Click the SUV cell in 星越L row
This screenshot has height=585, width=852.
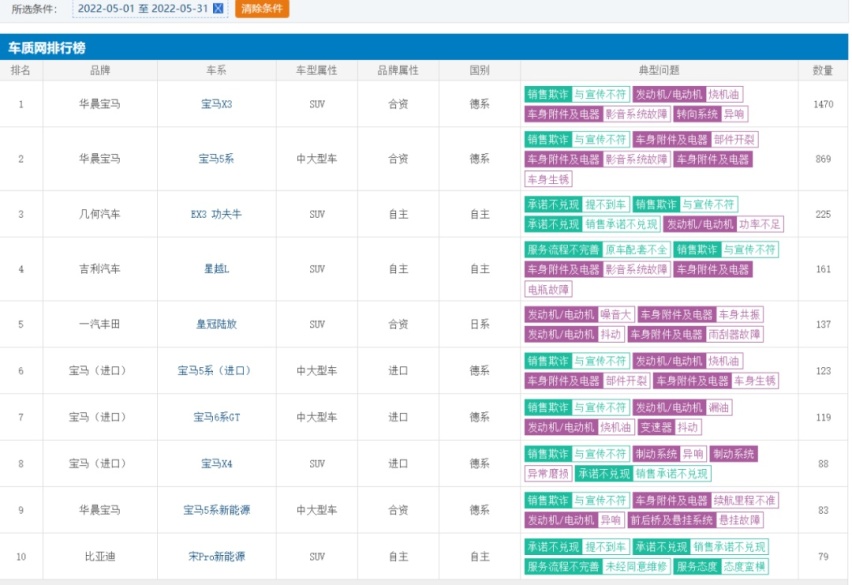(x=317, y=269)
